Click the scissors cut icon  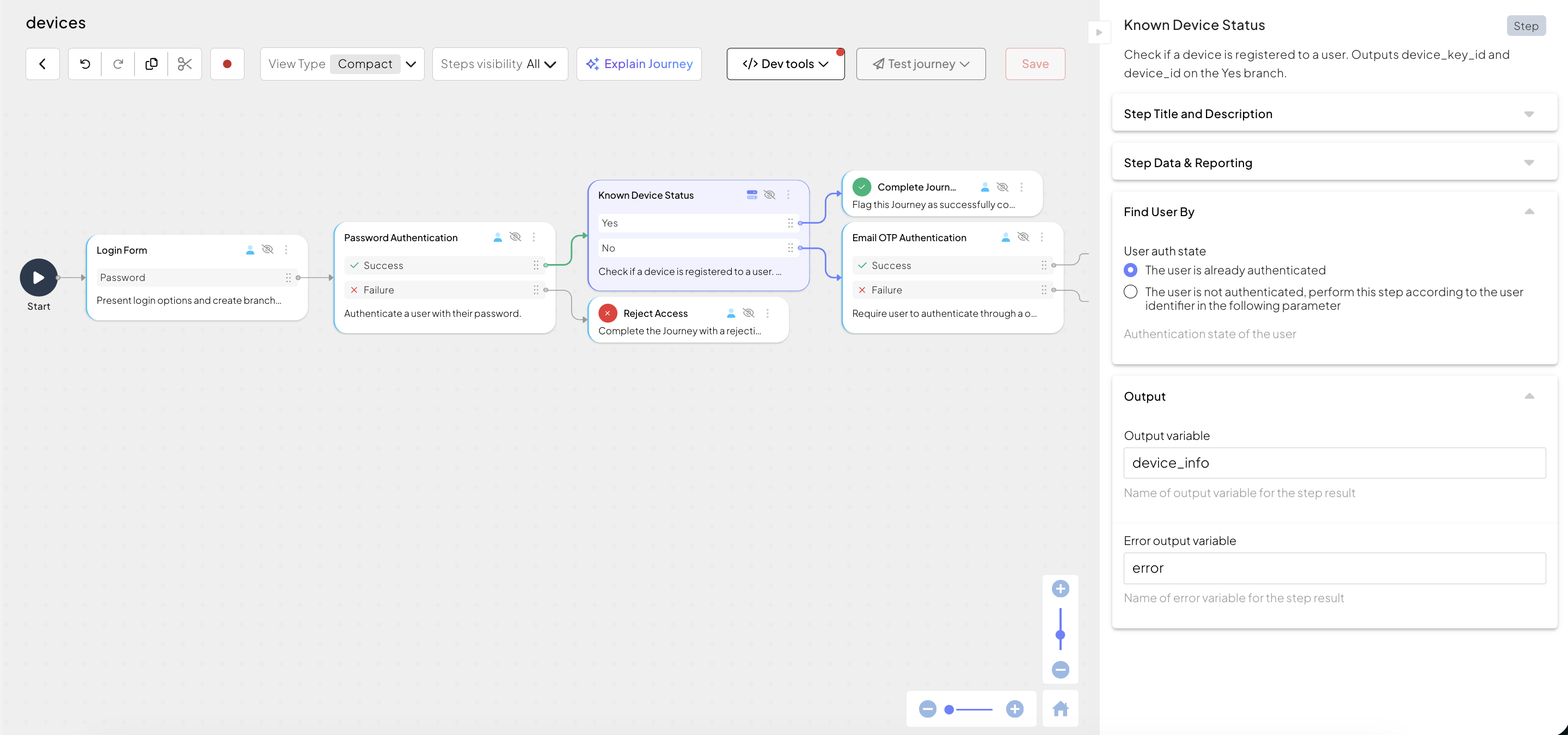pyautogui.click(x=185, y=64)
